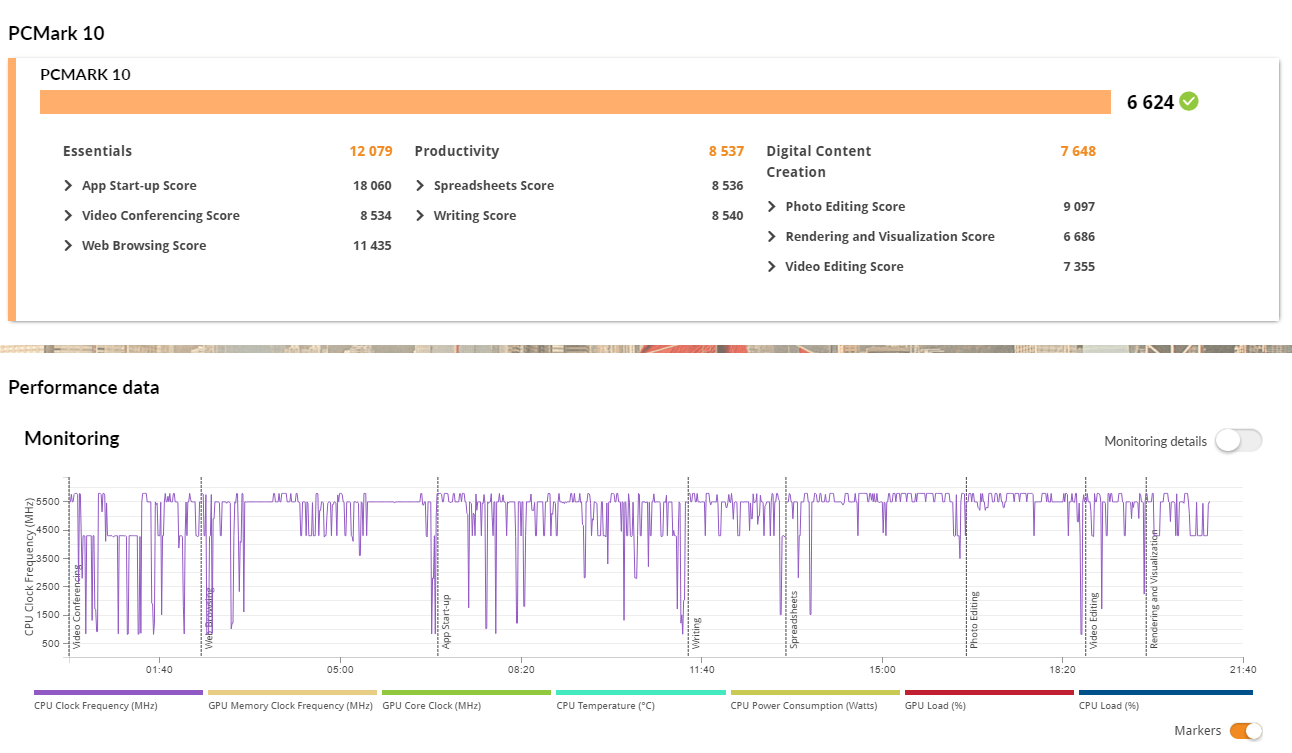Click the Digital Content Creation heading
The height and width of the screenshot is (753, 1292).
(x=819, y=161)
